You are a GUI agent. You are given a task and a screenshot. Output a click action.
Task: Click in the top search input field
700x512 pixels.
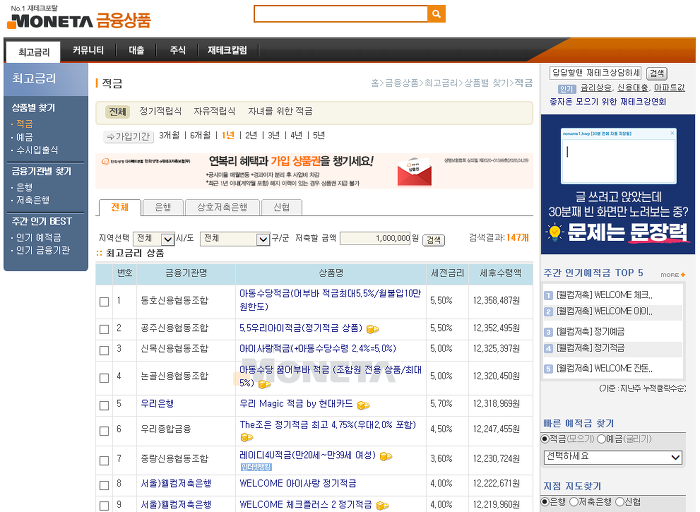341,14
